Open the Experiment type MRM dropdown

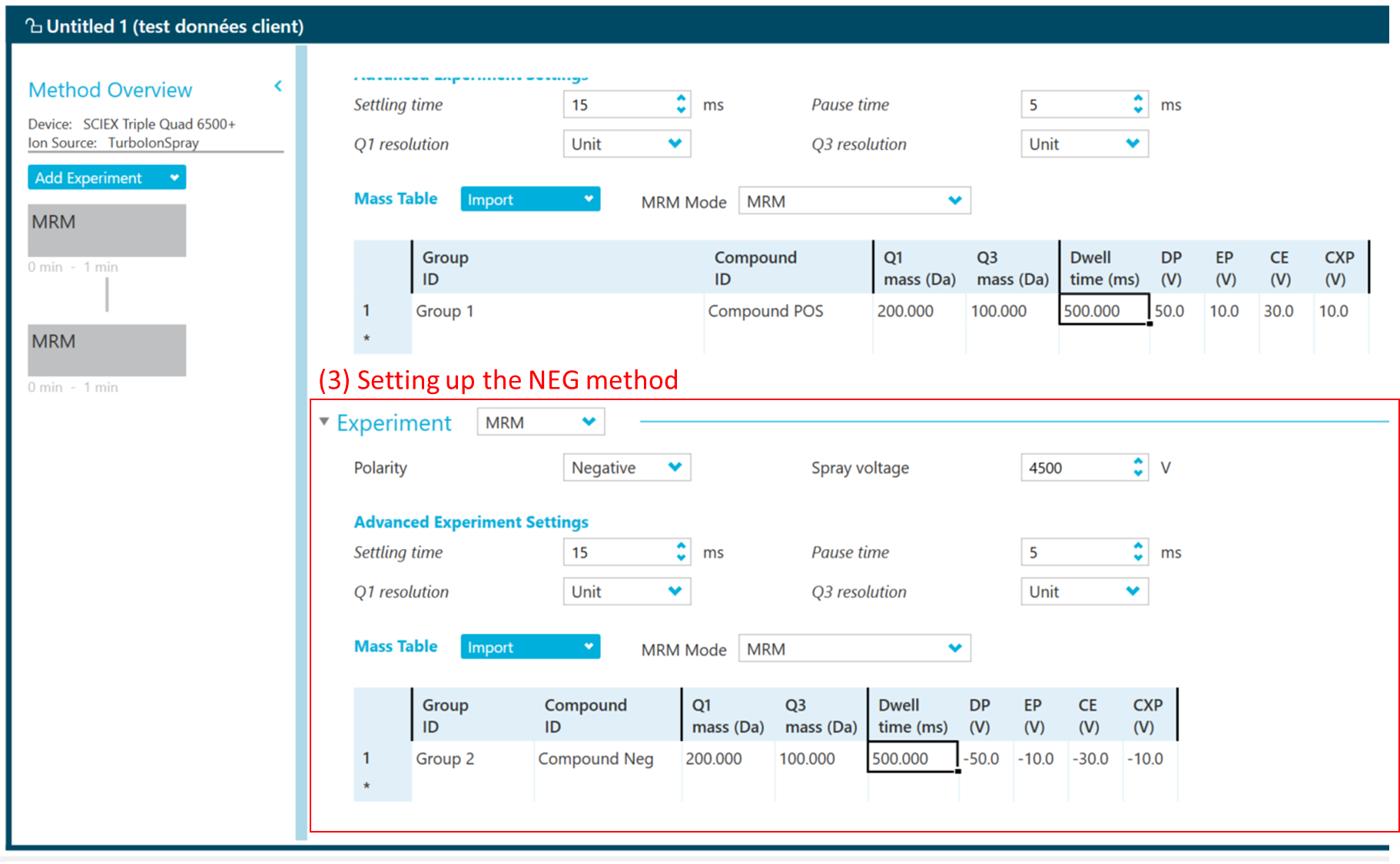pyautogui.click(x=541, y=422)
